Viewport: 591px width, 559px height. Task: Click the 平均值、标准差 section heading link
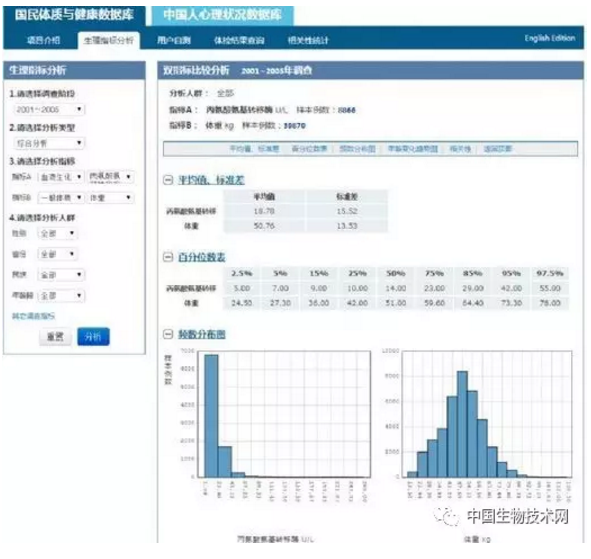[211, 180]
